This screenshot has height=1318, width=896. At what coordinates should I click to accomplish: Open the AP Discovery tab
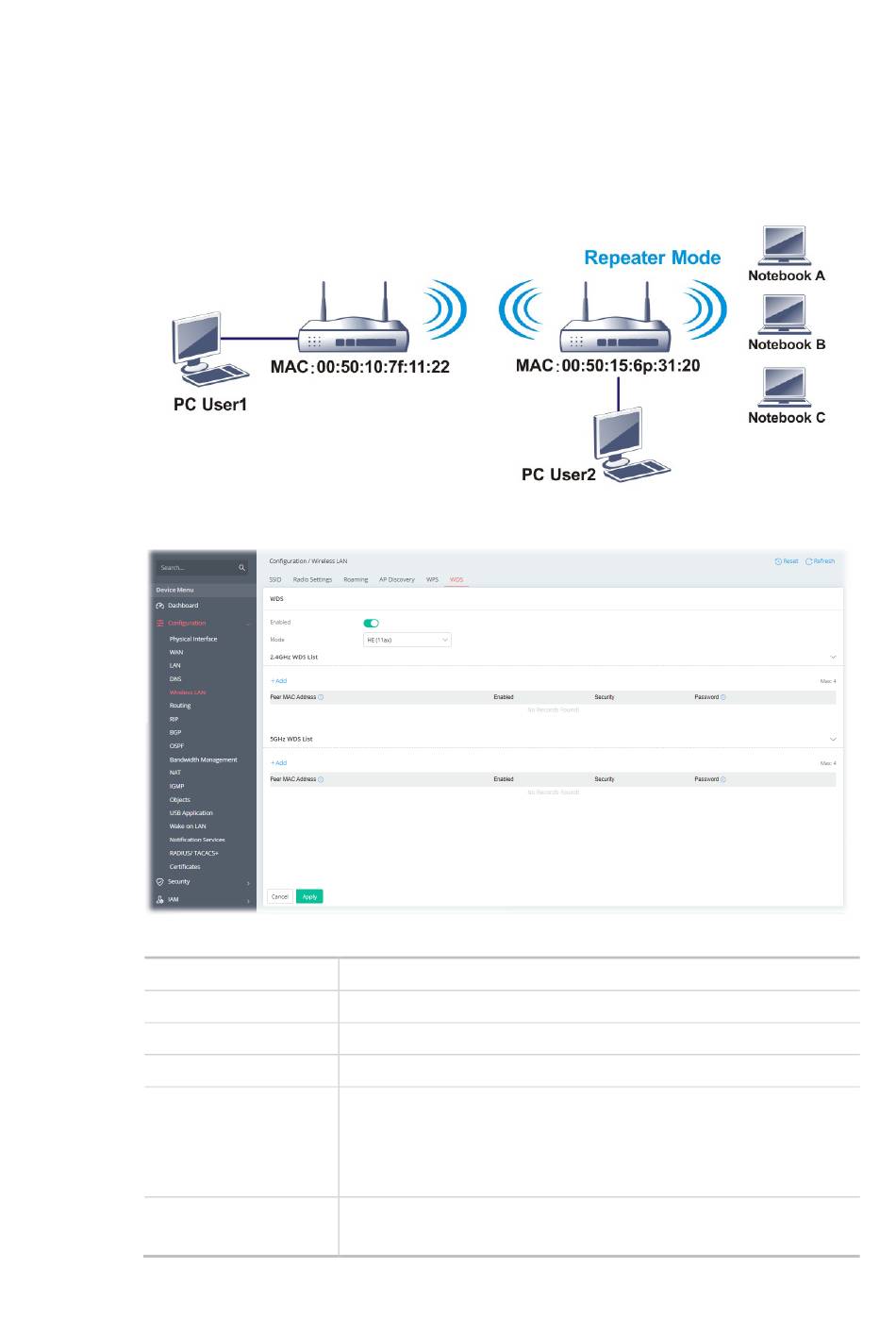point(397,579)
